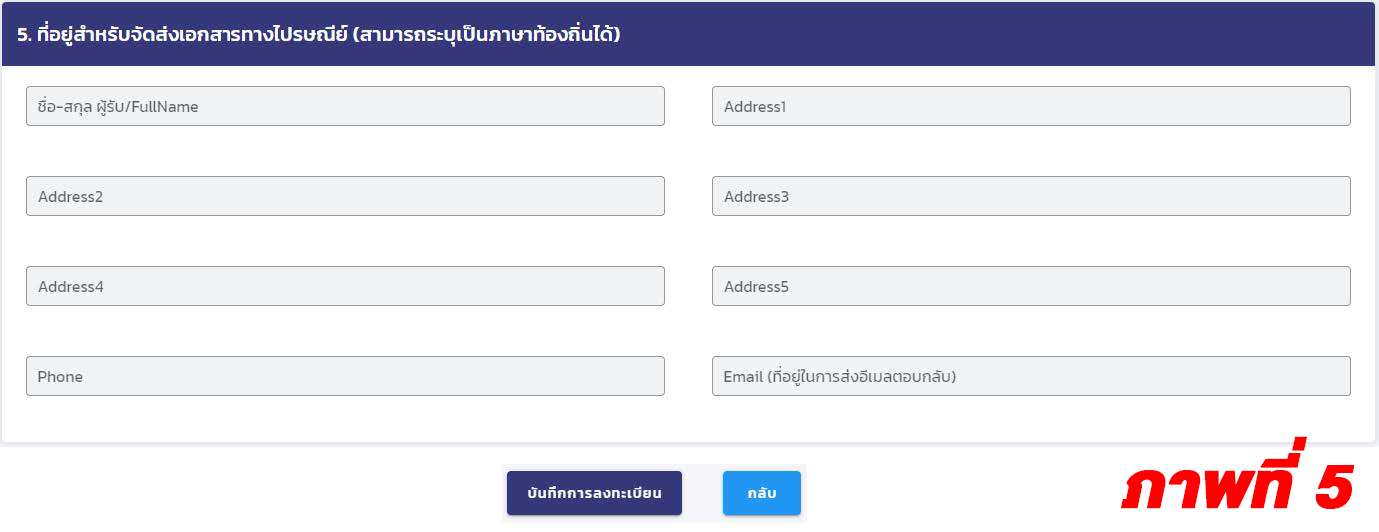Click the gray strip between the two buttons
The width and height of the screenshot is (1379, 532).
click(x=702, y=493)
